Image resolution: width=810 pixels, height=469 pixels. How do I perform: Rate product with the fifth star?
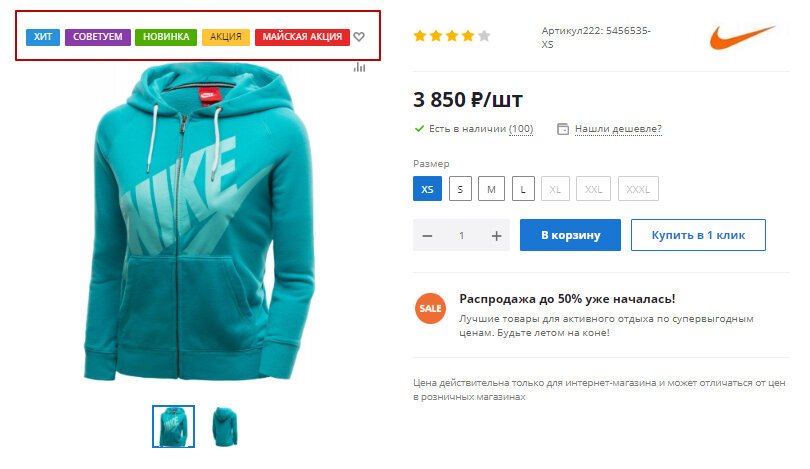tap(484, 36)
